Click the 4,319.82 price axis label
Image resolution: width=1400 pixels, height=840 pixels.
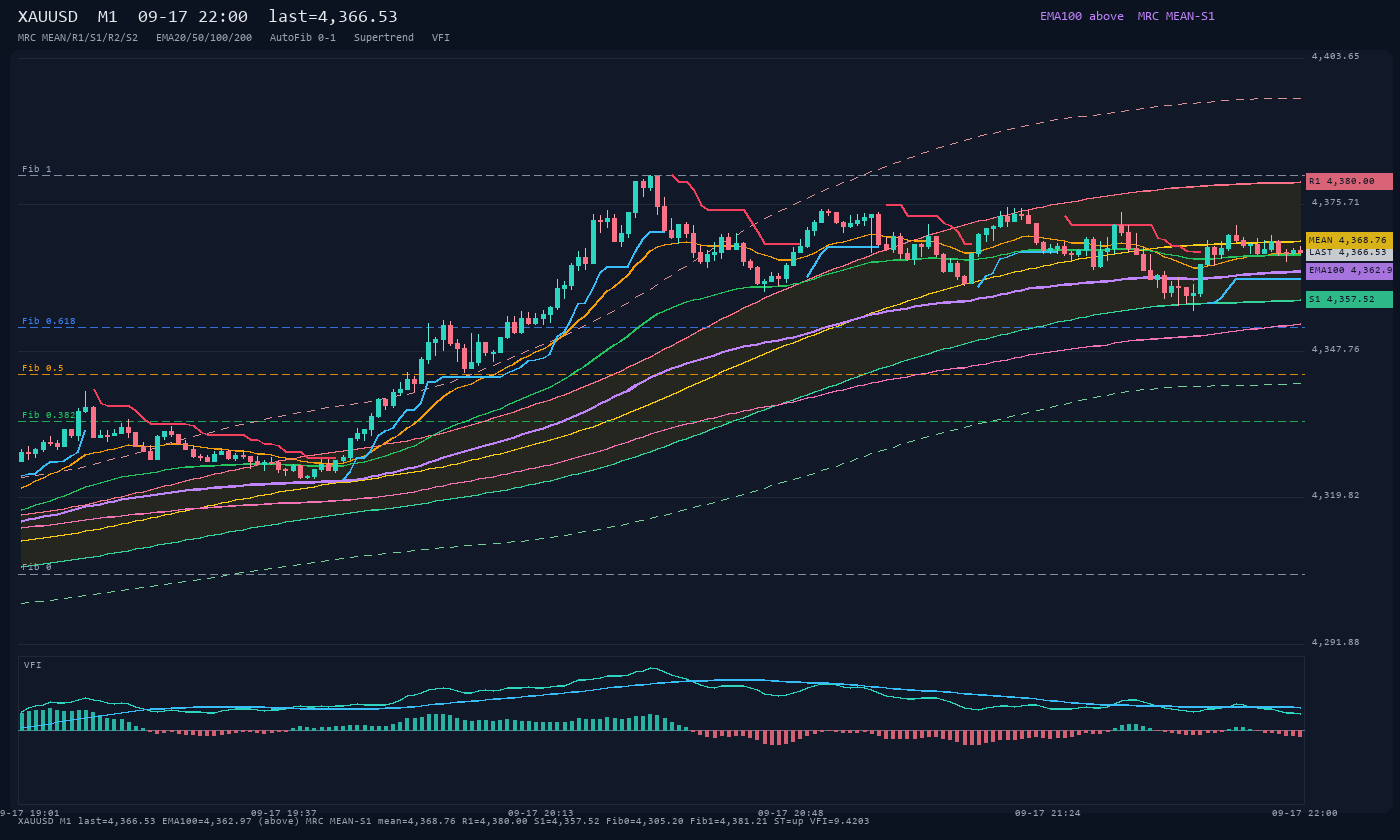pos(1336,495)
